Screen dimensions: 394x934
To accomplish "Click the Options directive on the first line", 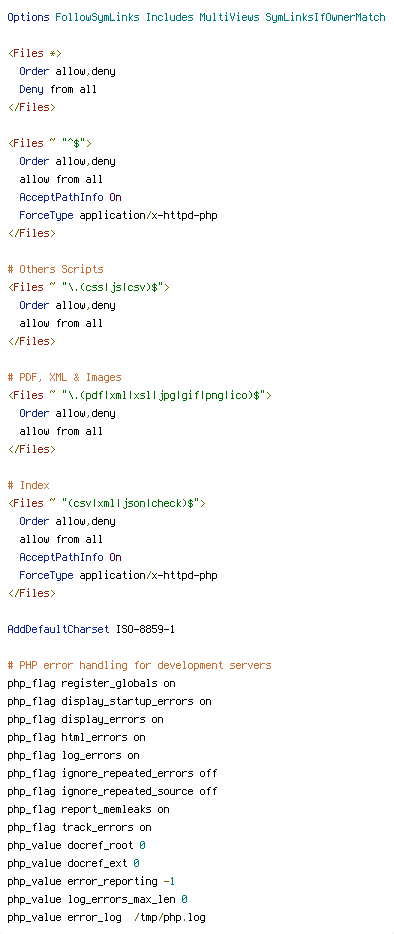I will pos(28,17).
